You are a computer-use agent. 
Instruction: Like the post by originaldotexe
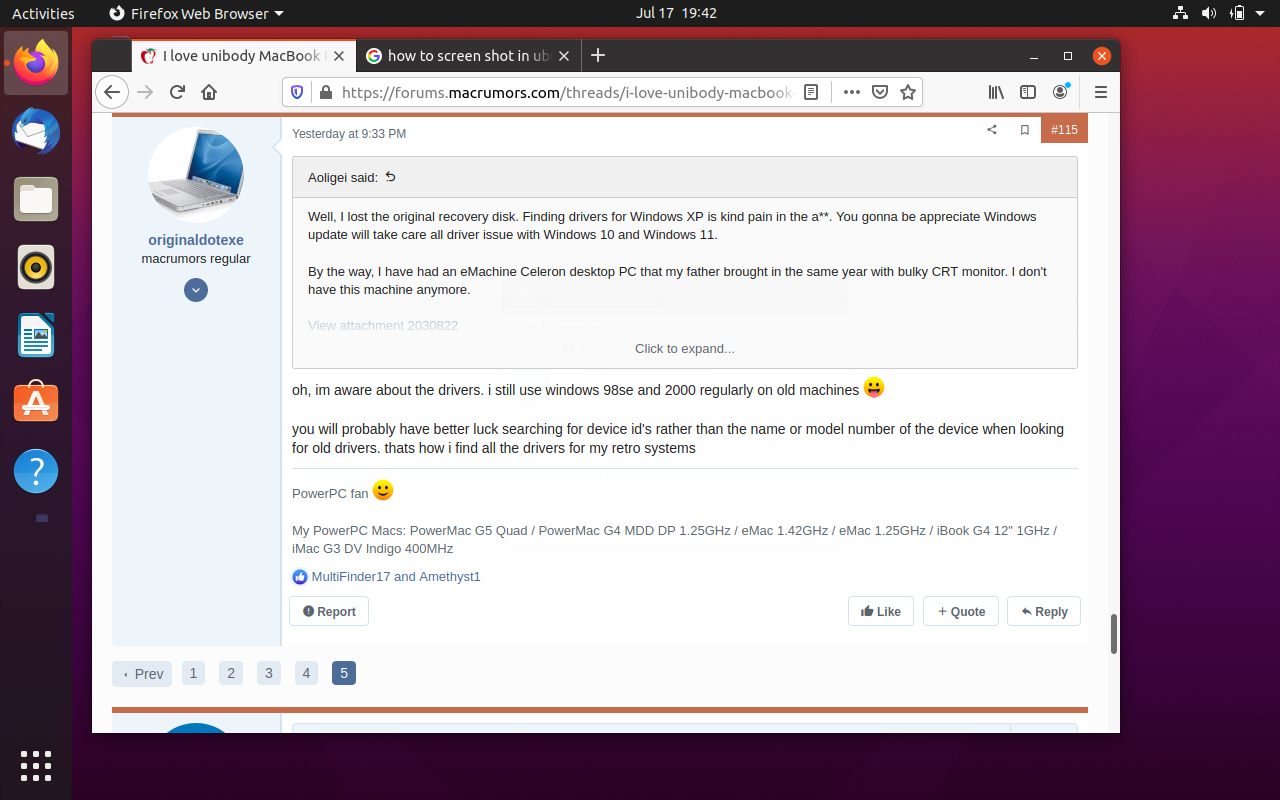[x=881, y=611]
